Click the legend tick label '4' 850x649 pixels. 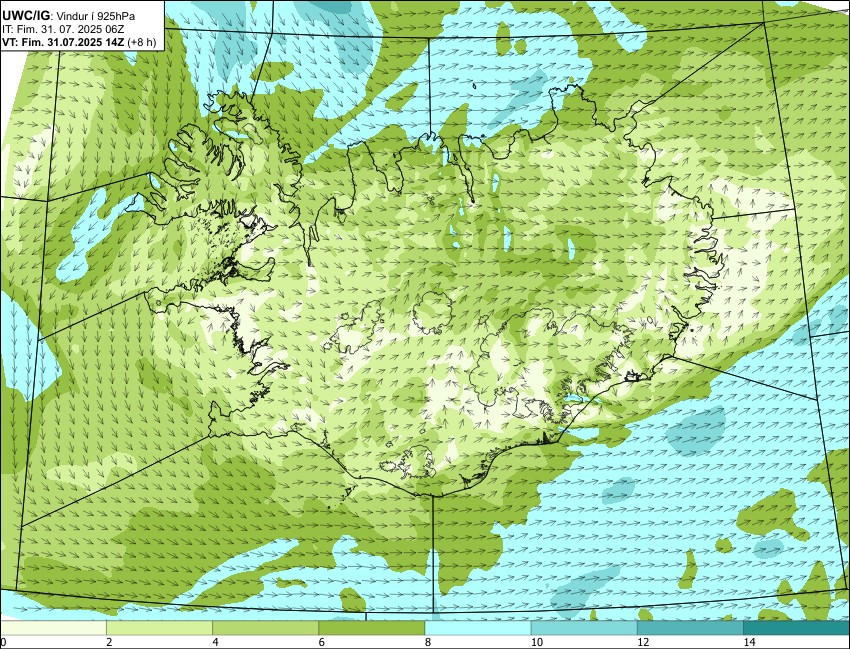coord(215,642)
